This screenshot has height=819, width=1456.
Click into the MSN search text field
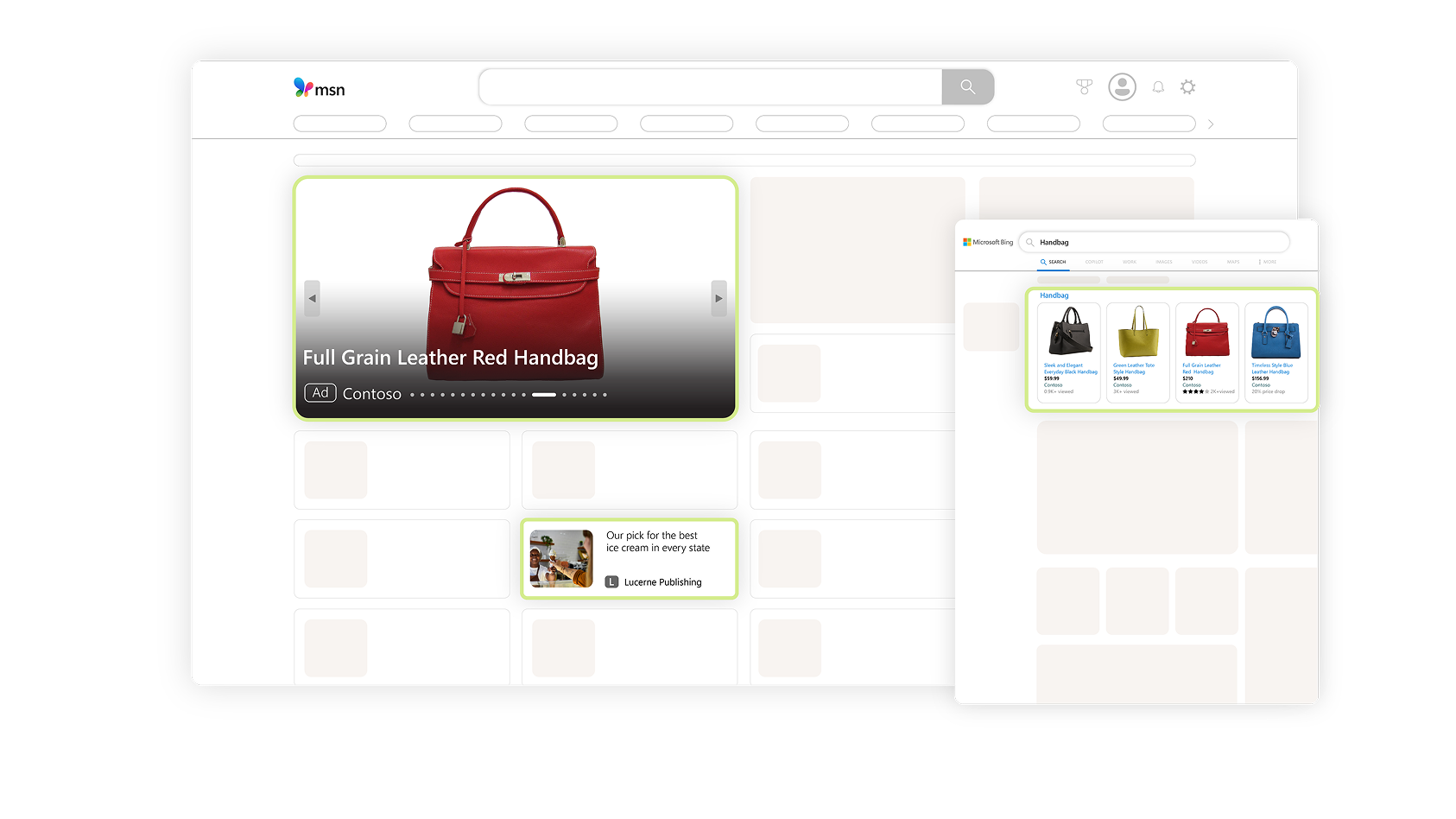tap(710, 87)
